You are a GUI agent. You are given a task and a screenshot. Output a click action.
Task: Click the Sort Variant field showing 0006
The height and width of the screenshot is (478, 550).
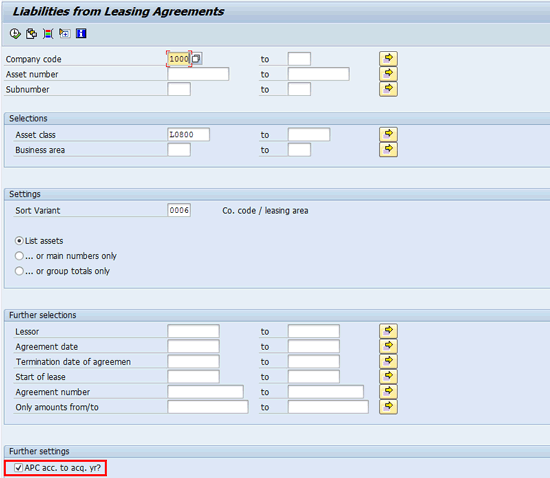[x=179, y=210]
